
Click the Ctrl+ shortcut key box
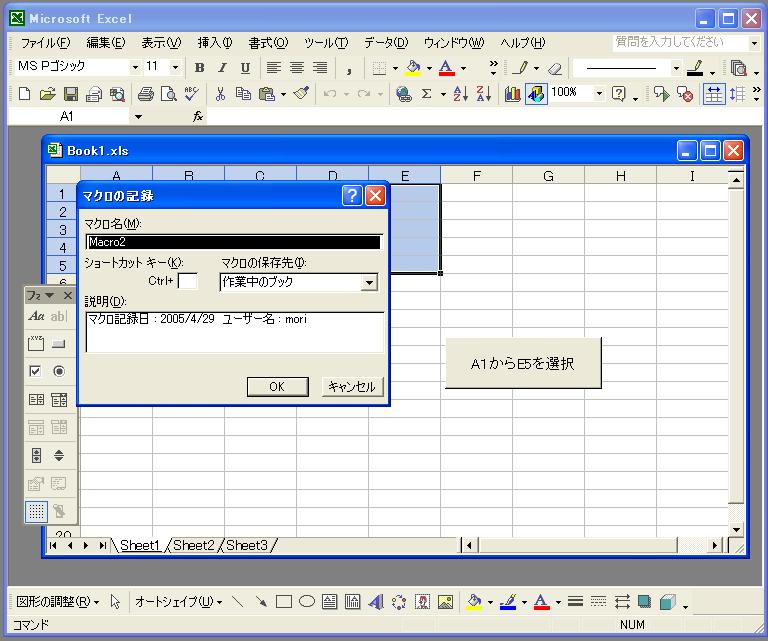(188, 281)
